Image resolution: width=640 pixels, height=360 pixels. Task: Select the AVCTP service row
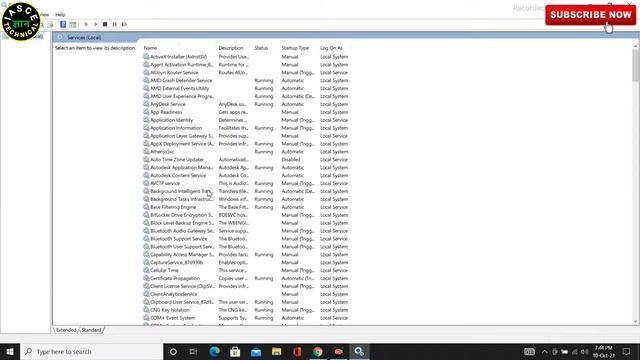246,183
